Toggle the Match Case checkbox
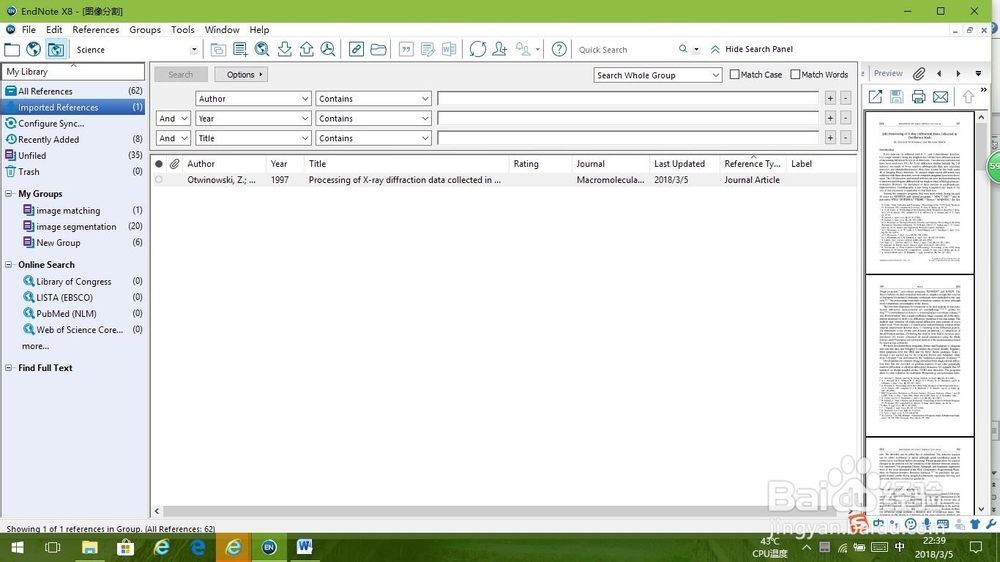The height and width of the screenshot is (562, 1000). click(734, 75)
